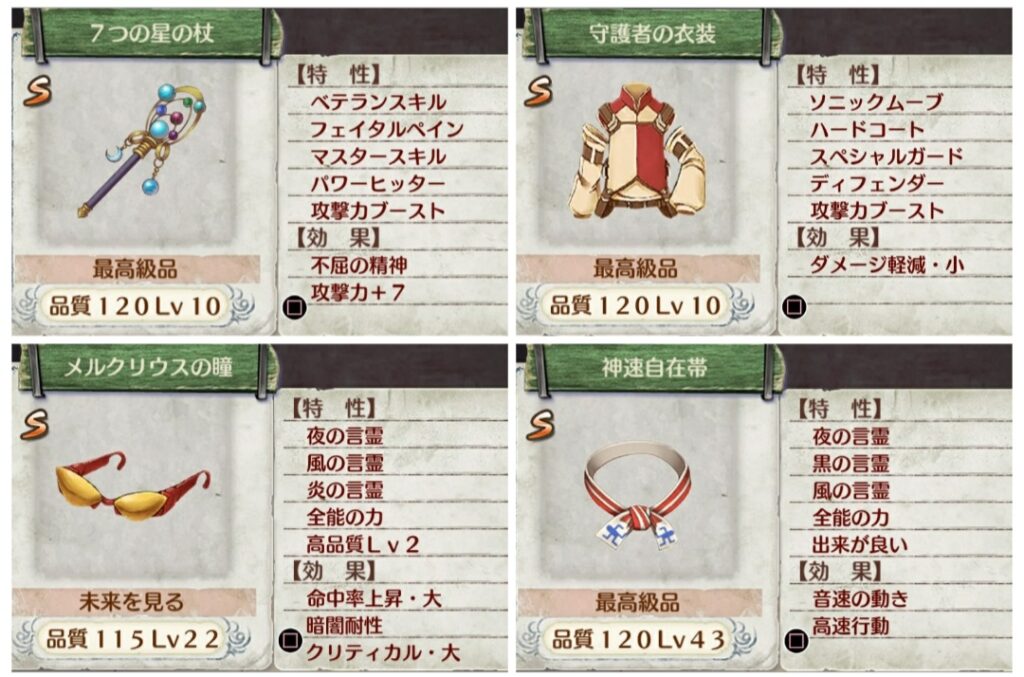
Task: Click the メルクリウスの瞳 glasses image
Action: tap(133, 486)
